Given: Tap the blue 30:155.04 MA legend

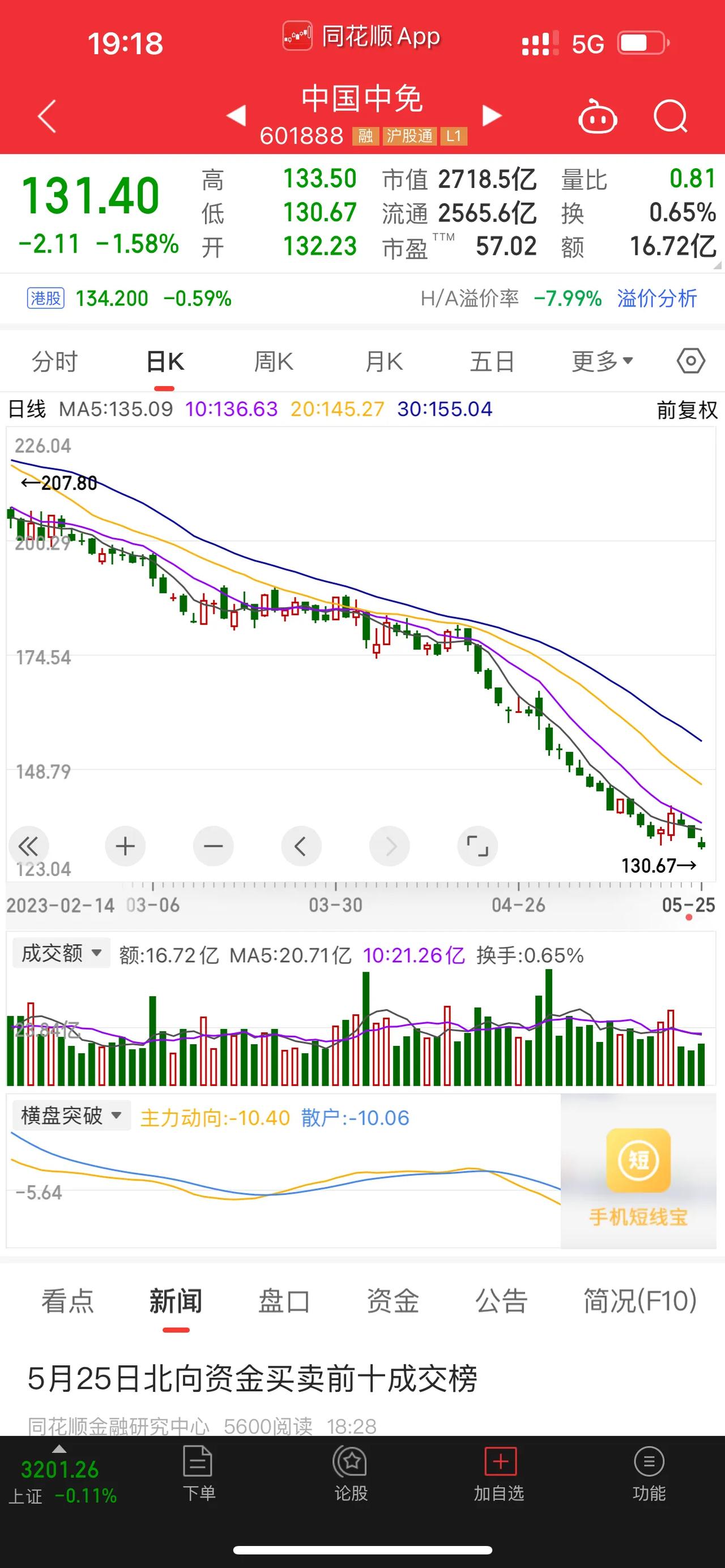Looking at the screenshot, I should pos(445,409).
